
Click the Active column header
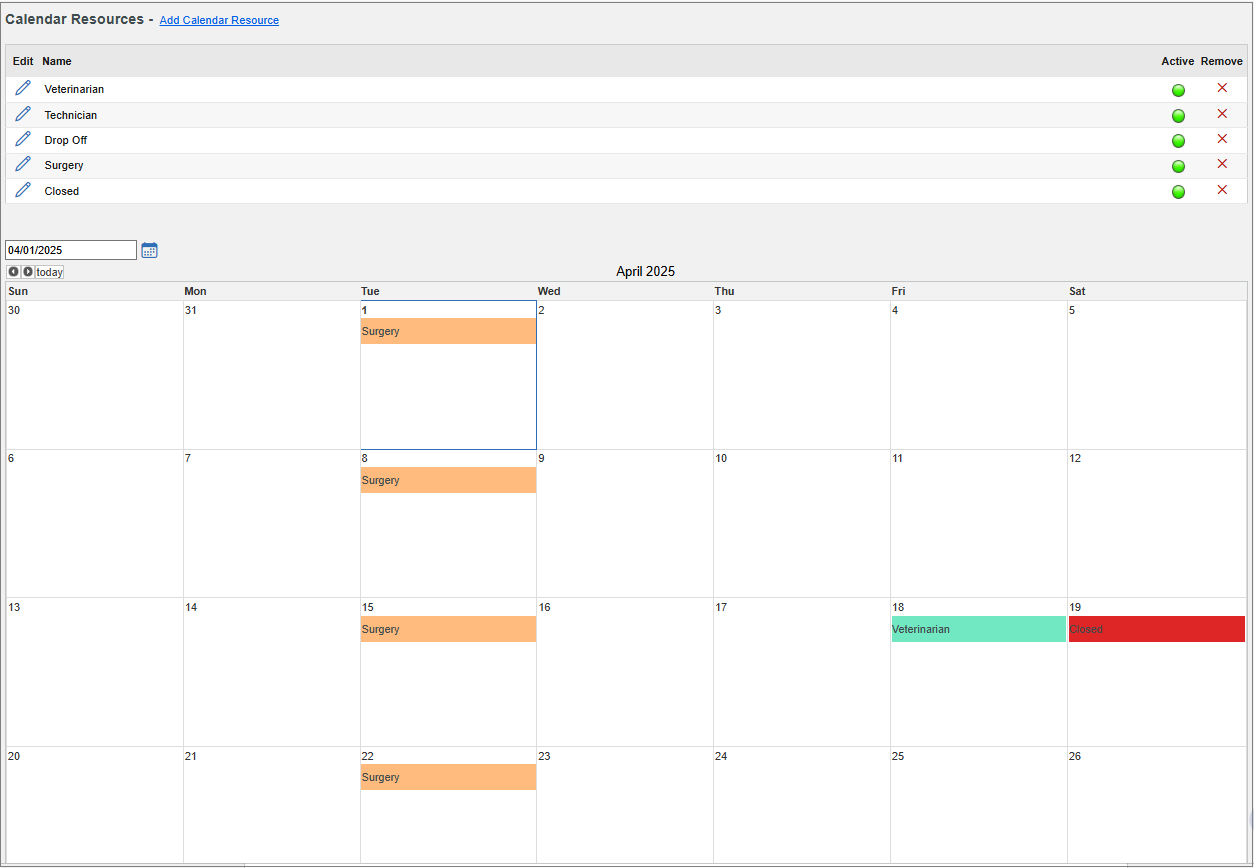(x=1178, y=61)
